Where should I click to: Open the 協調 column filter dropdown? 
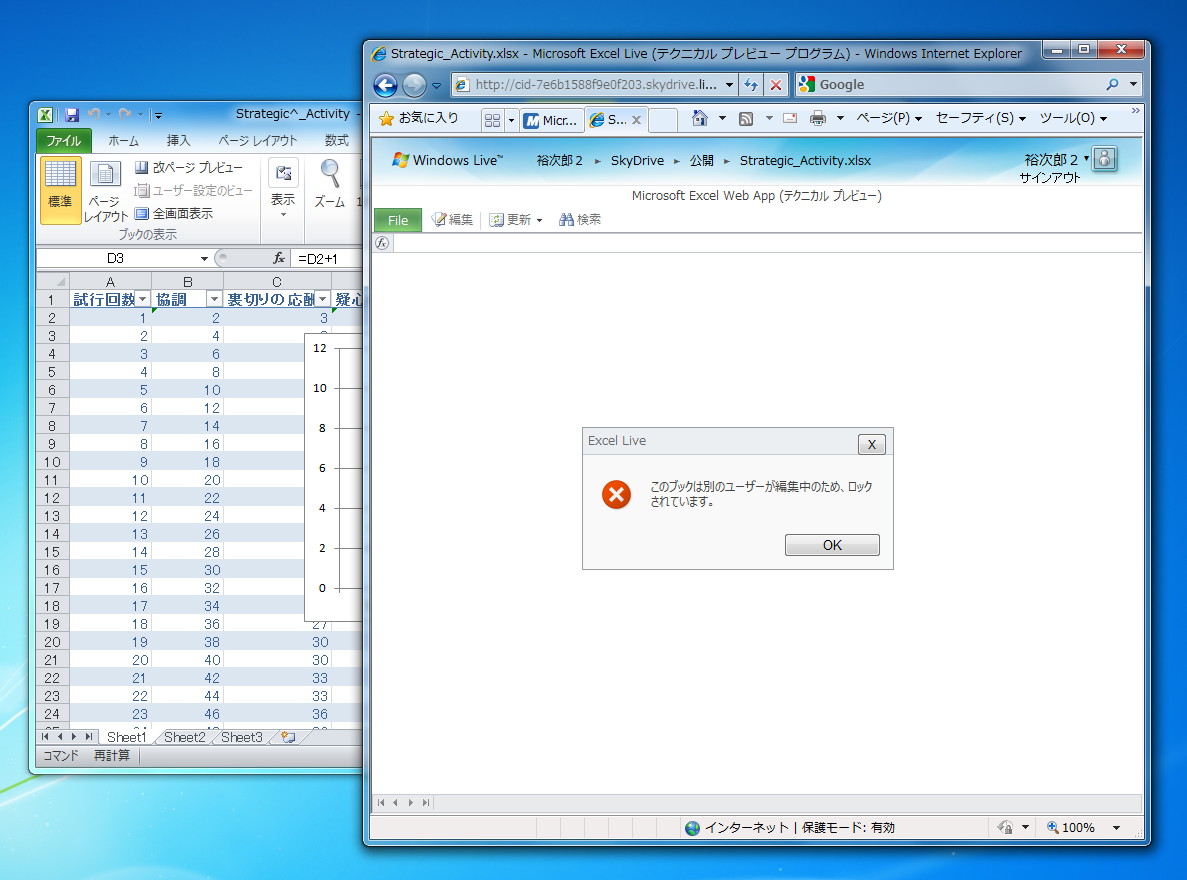click(x=214, y=299)
